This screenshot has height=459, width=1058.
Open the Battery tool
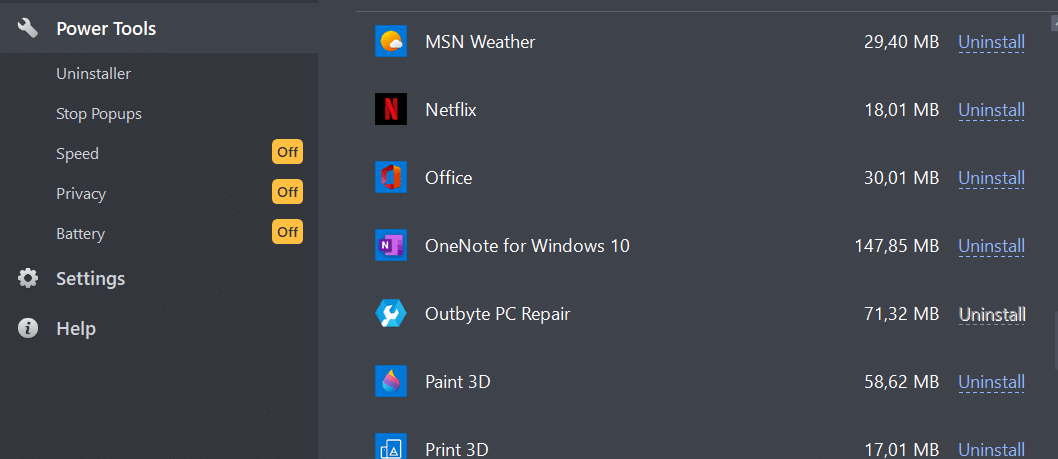(81, 234)
